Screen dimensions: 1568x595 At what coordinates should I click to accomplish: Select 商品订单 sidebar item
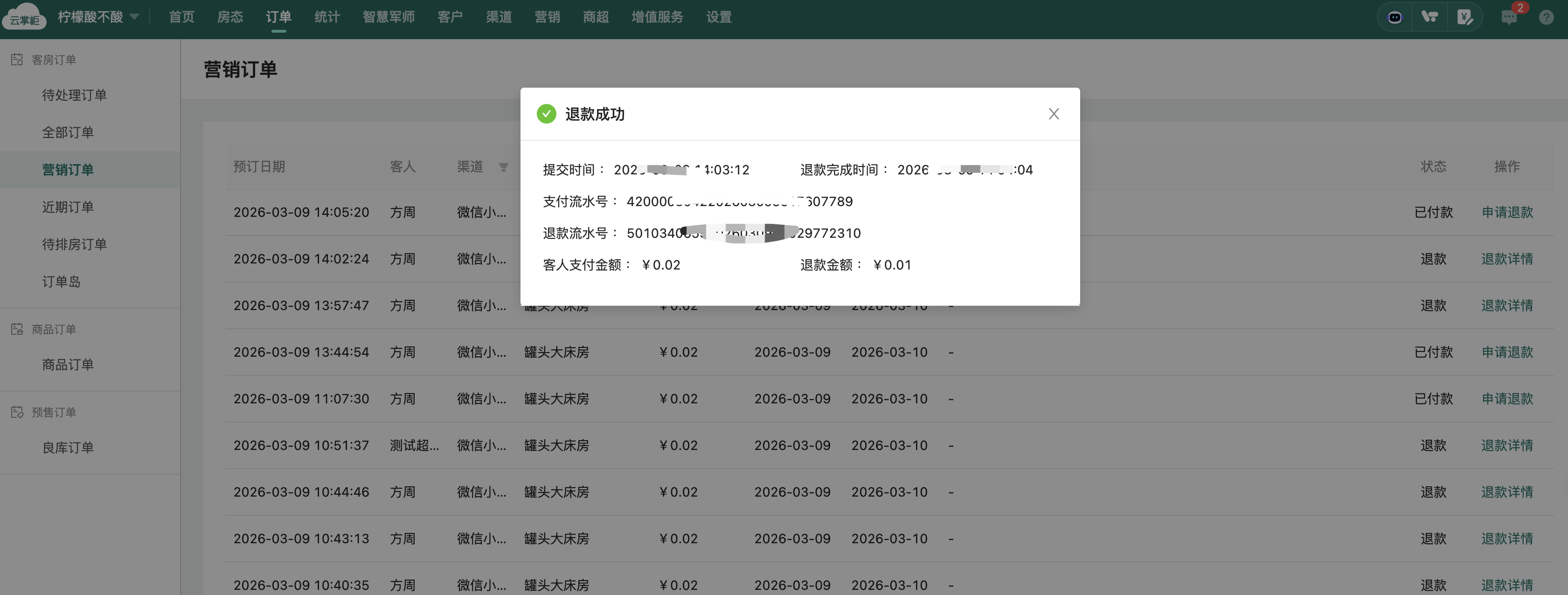coord(68,365)
